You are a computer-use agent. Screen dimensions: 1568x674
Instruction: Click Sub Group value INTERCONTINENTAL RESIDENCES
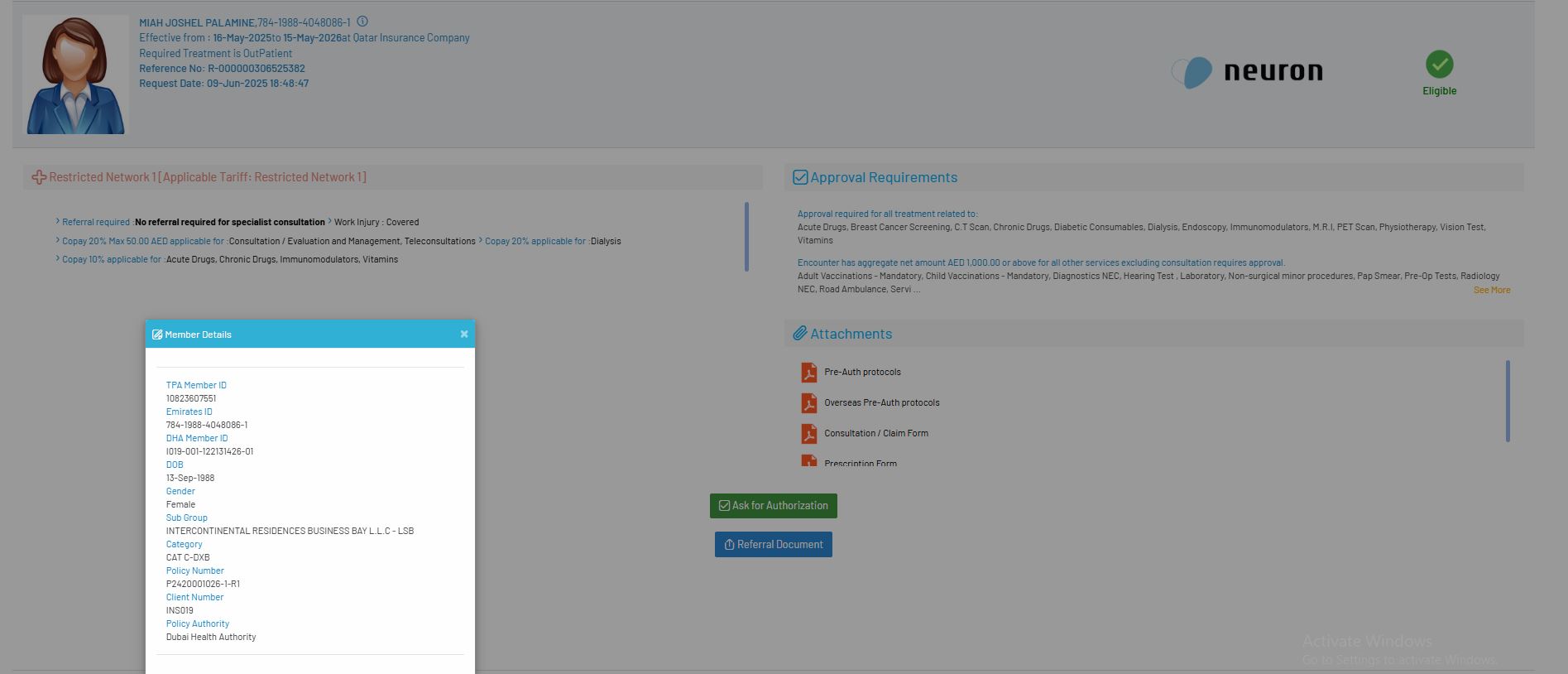coord(290,531)
